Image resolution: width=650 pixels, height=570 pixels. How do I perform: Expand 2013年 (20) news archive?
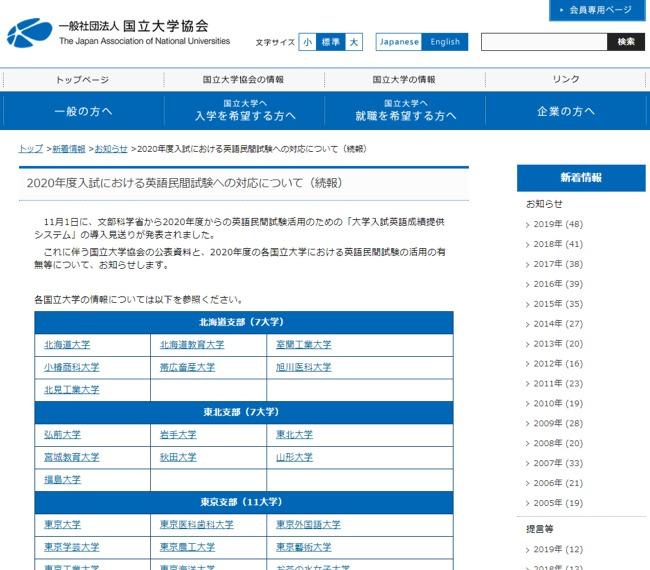[558, 344]
